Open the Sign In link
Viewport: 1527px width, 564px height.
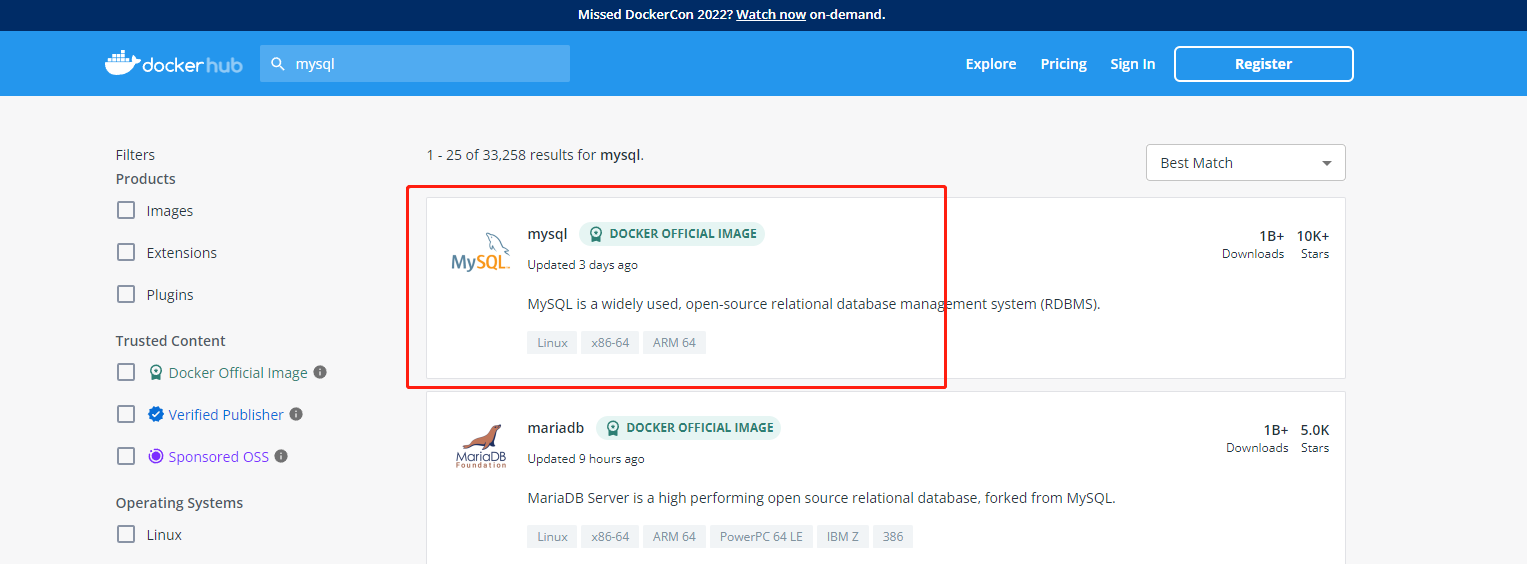tap(1132, 64)
